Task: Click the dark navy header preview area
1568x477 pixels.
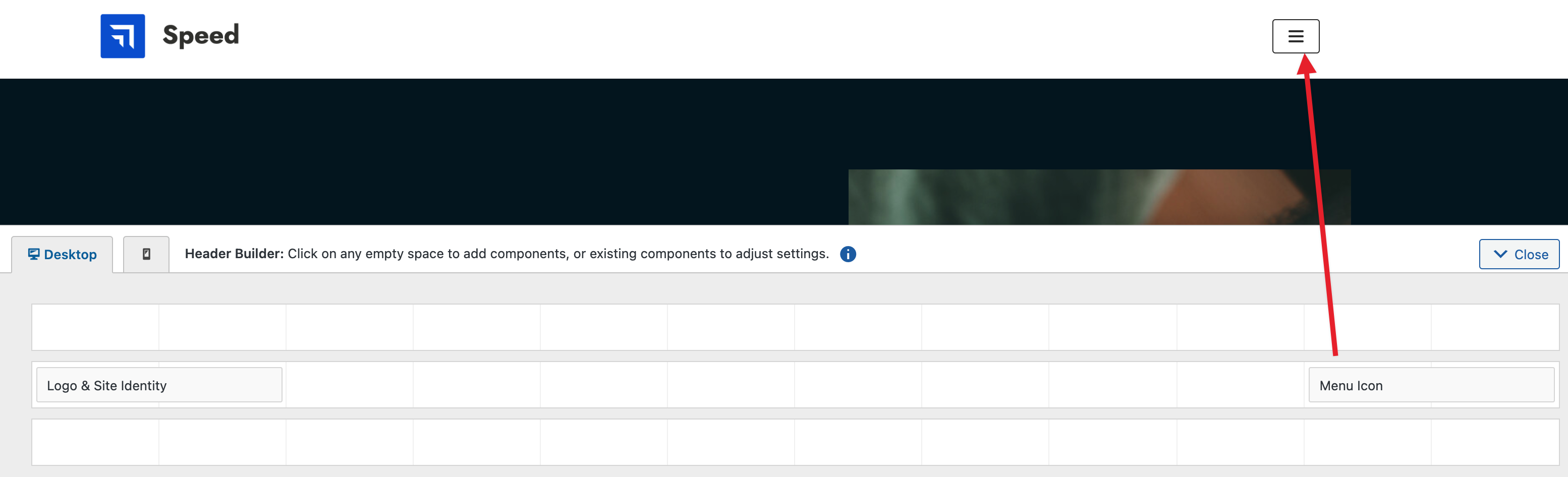Action: point(426,152)
